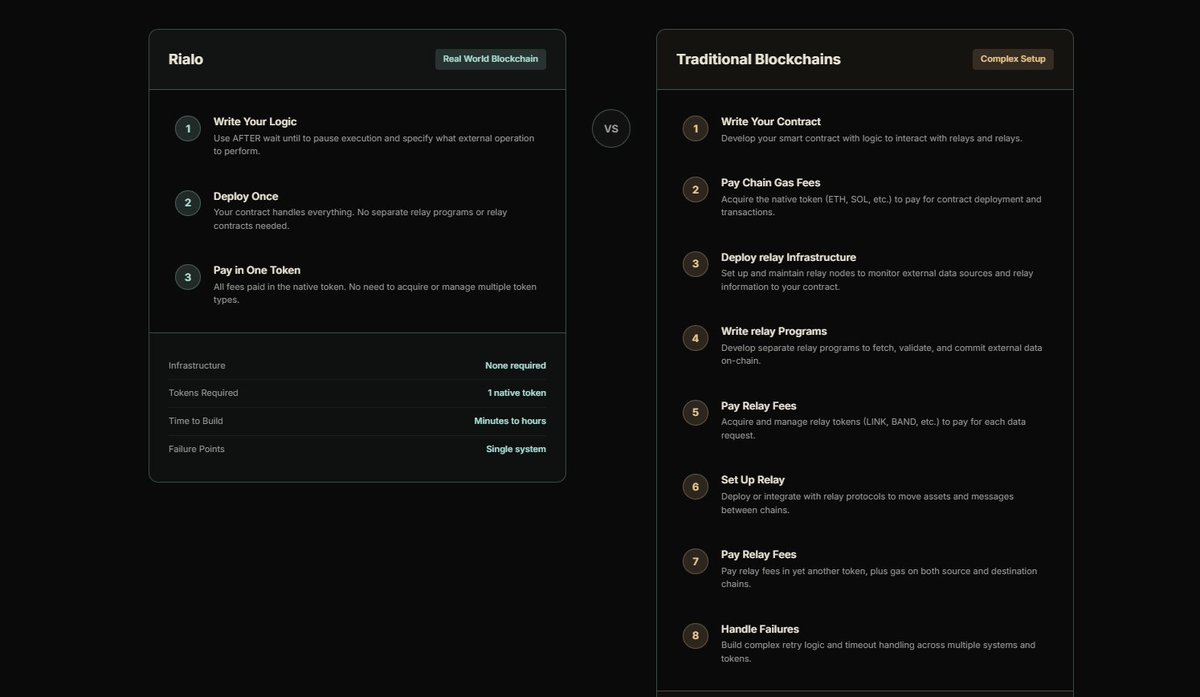Select the step 5 Pay Relay Fees heading

tap(759, 406)
